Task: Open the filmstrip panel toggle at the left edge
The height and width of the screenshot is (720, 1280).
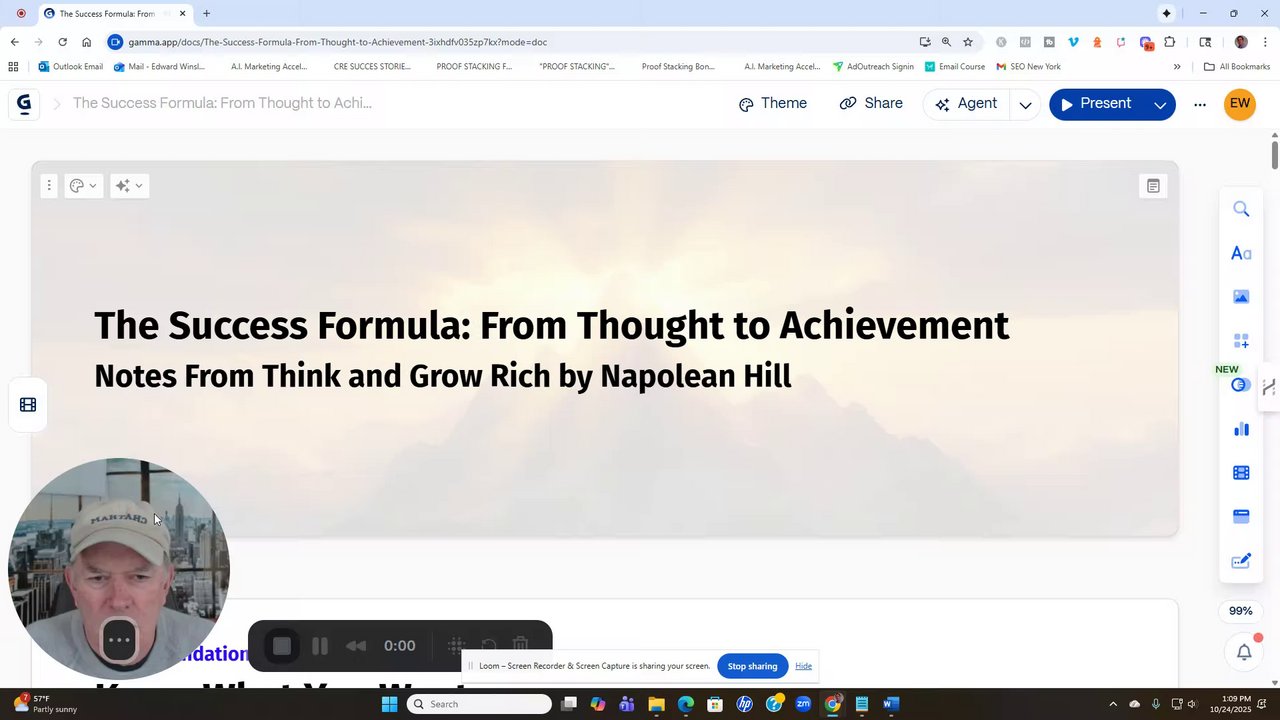Action: coord(28,405)
